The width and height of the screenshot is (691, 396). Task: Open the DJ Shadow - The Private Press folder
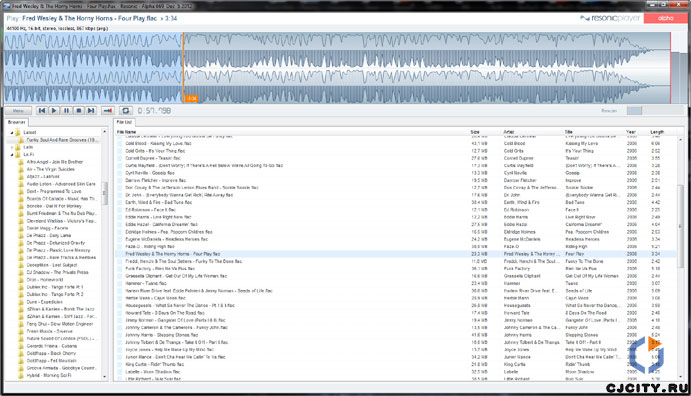coord(57,272)
